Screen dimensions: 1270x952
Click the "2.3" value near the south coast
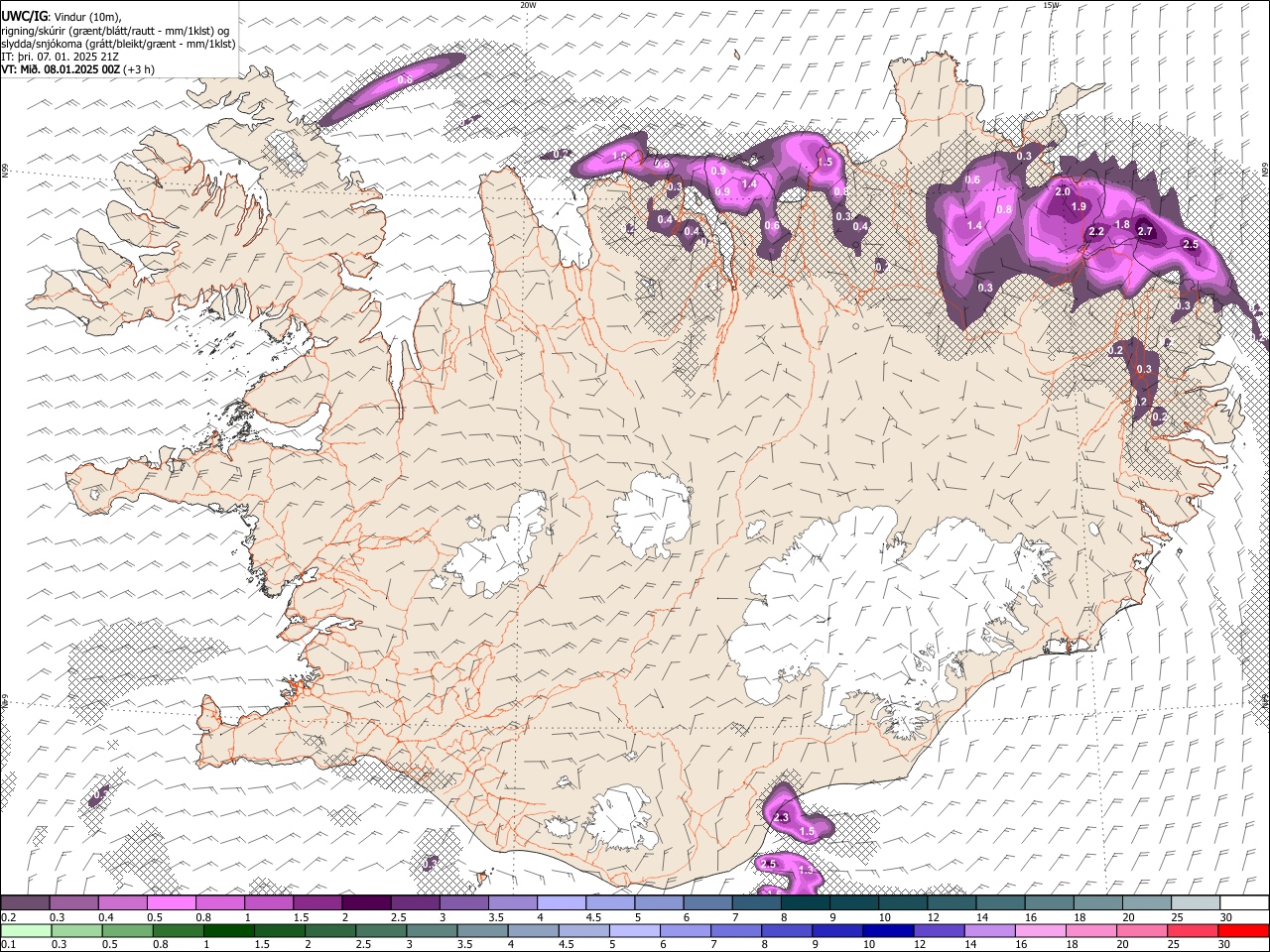(781, 817)
